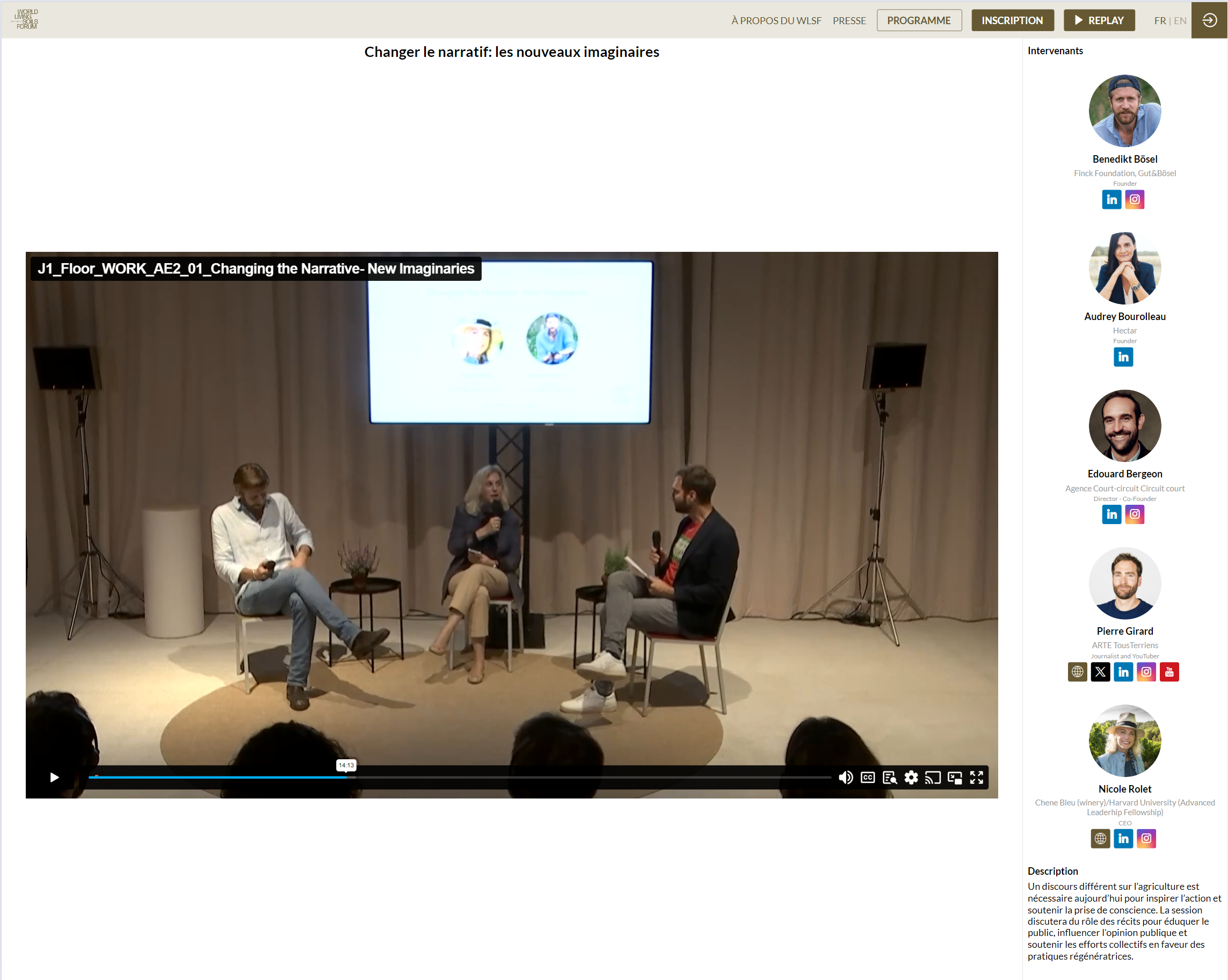Viewport: 1228px width, 980px height.
Task: Click the name Pierre Girard
Action: 1125,631
